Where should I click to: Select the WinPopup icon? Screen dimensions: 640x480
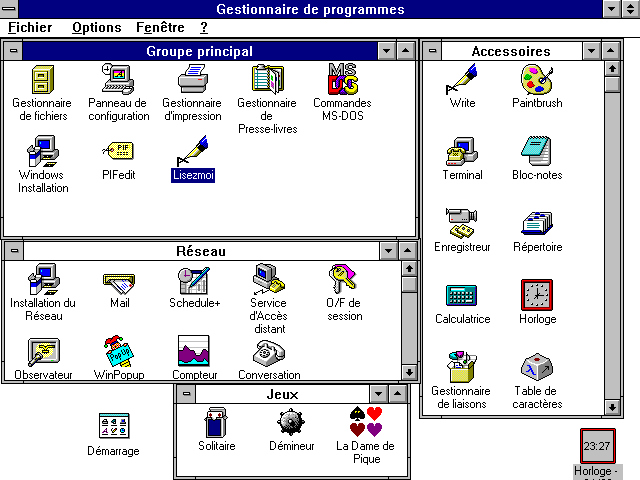(118, 351)
